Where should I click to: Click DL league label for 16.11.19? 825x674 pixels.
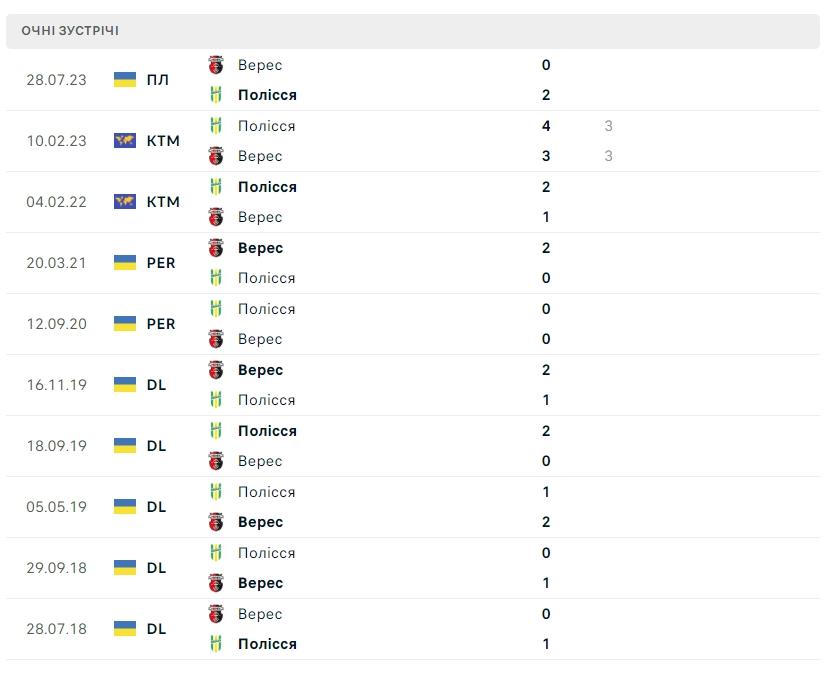point(156,385)
